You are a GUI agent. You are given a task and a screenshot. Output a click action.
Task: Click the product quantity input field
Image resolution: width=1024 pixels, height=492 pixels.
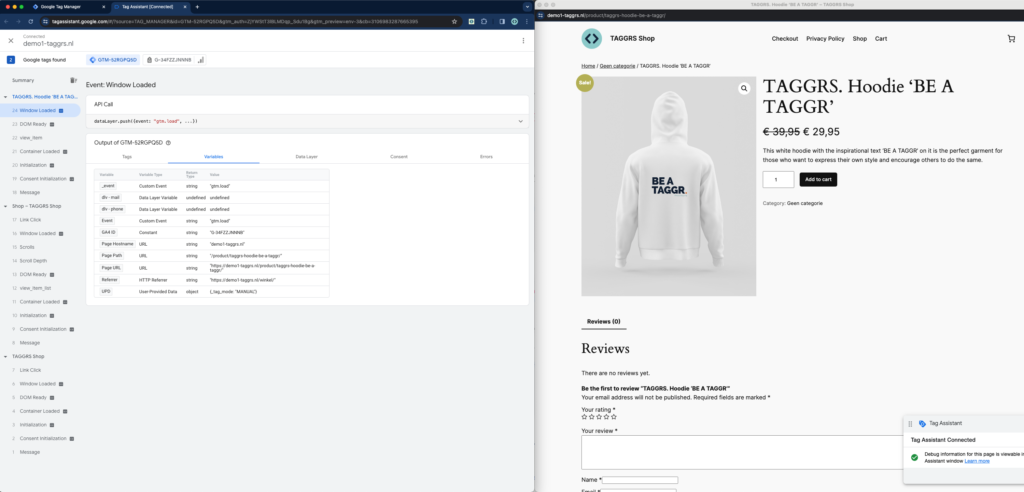[x=778, y=180]
